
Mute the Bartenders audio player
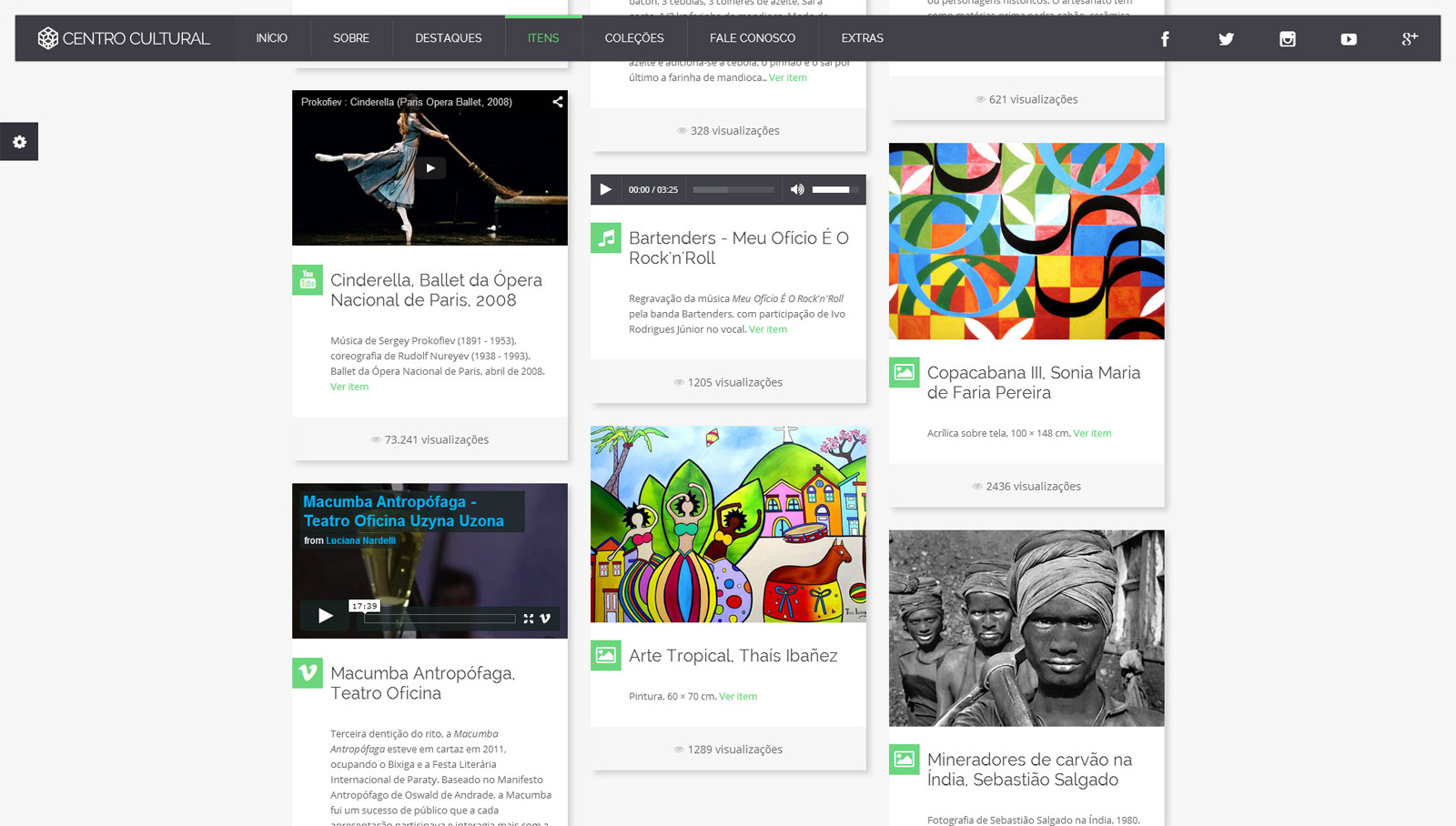[797, 189]
